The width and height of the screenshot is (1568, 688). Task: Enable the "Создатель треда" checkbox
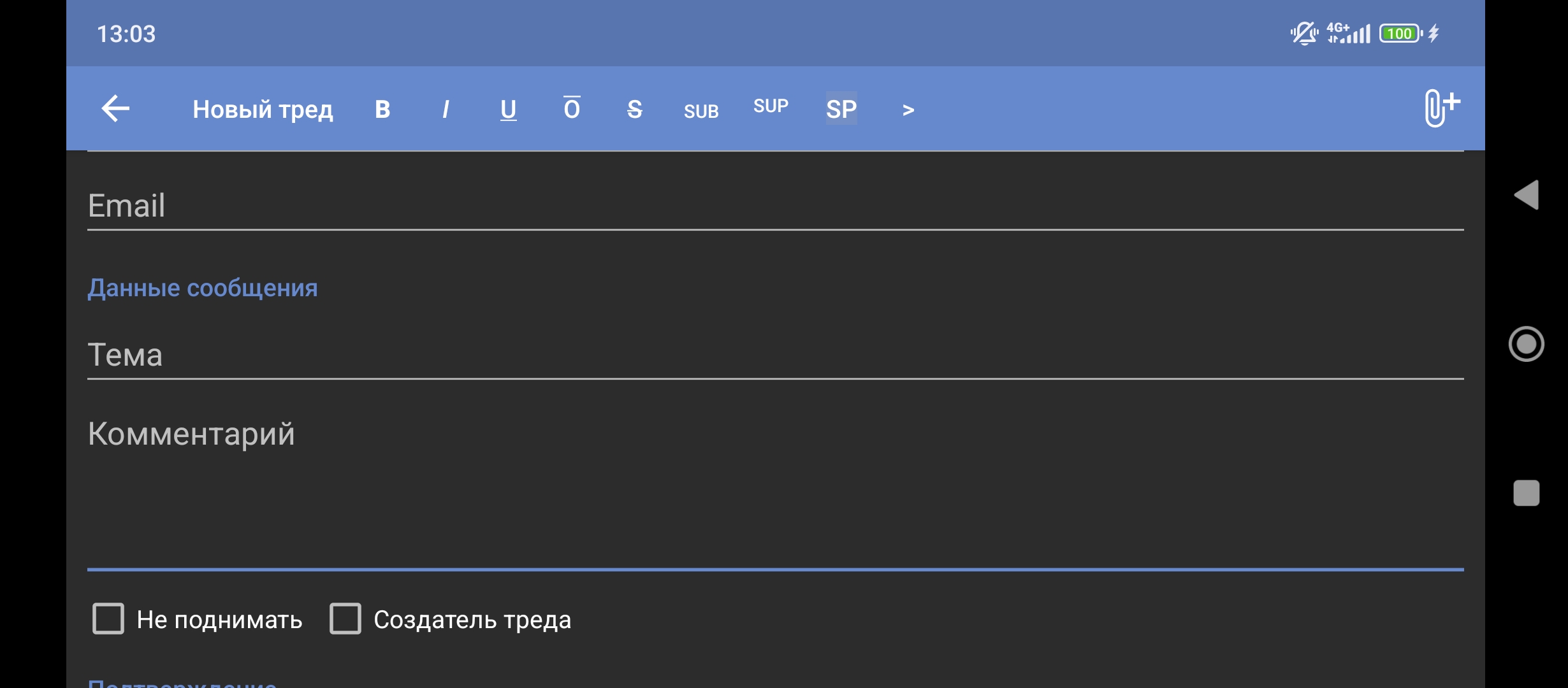345,619
